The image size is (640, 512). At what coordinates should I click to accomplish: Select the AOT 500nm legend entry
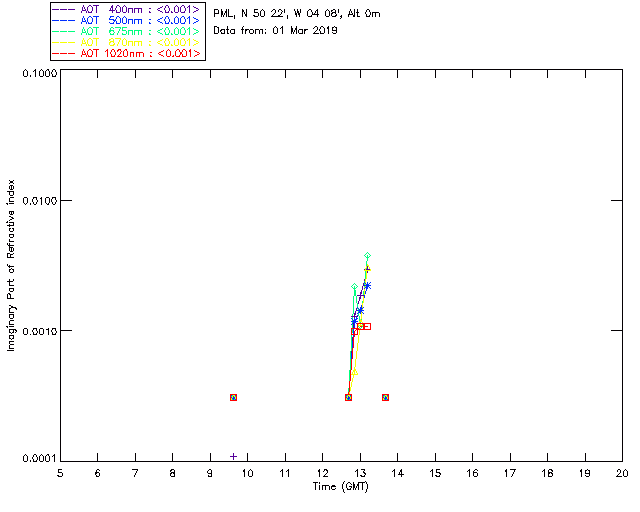coord(126,20)
